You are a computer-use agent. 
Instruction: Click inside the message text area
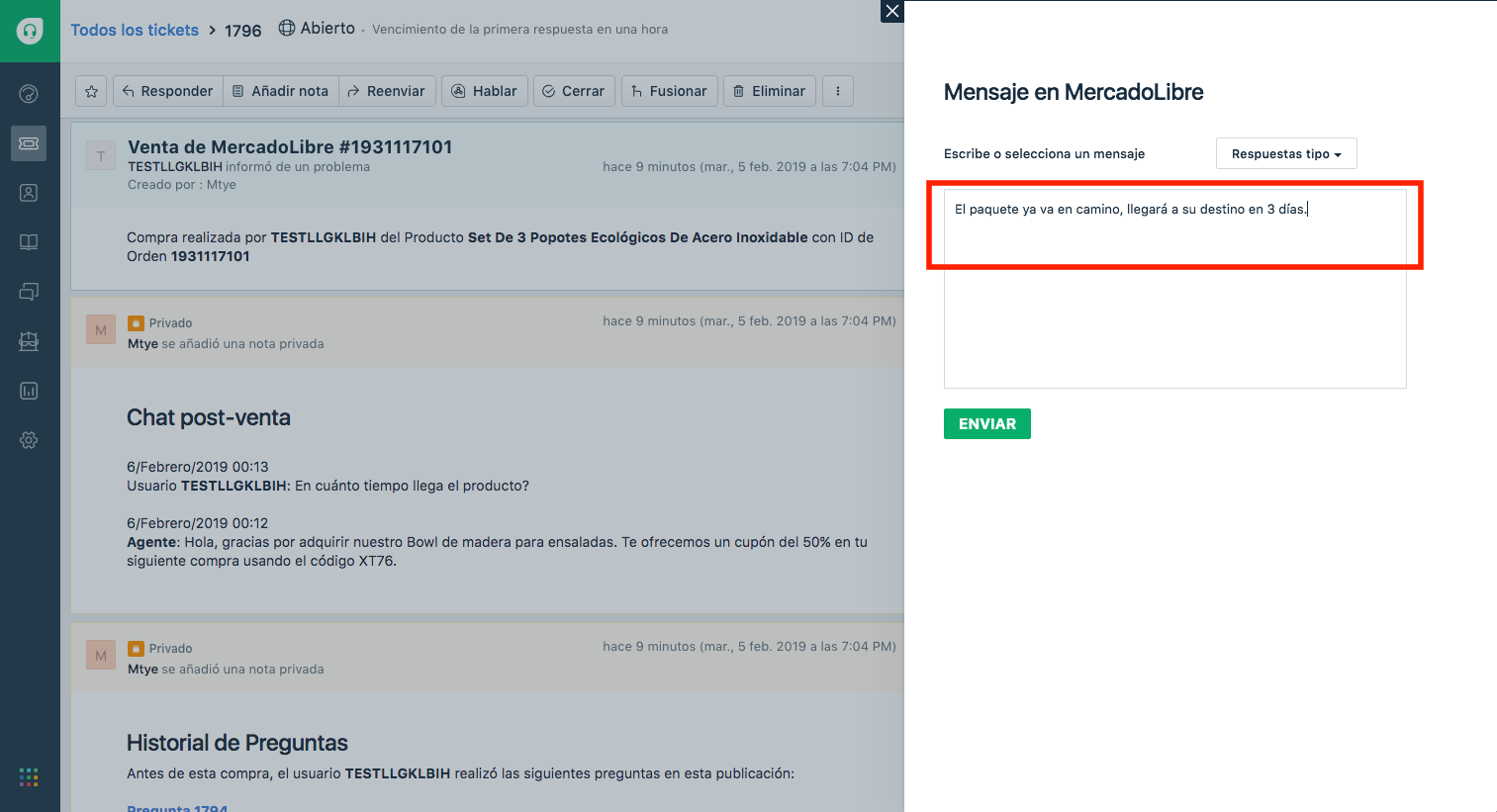[x=1175, y=289]
